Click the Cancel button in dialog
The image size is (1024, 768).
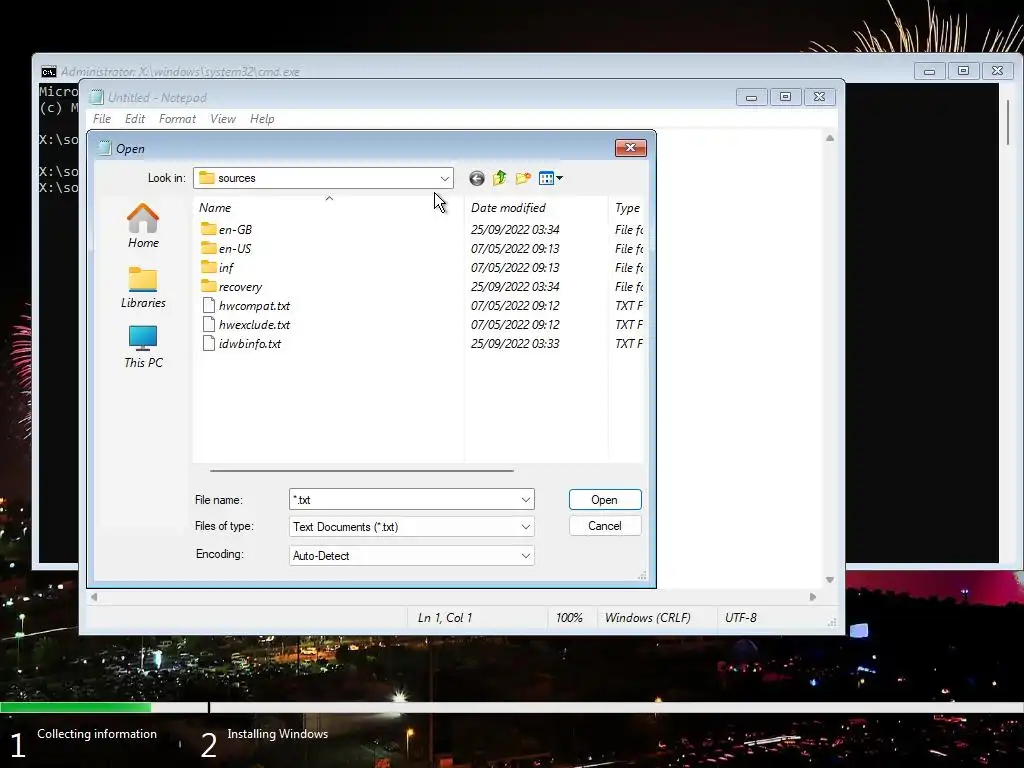(x=605, y=526)
